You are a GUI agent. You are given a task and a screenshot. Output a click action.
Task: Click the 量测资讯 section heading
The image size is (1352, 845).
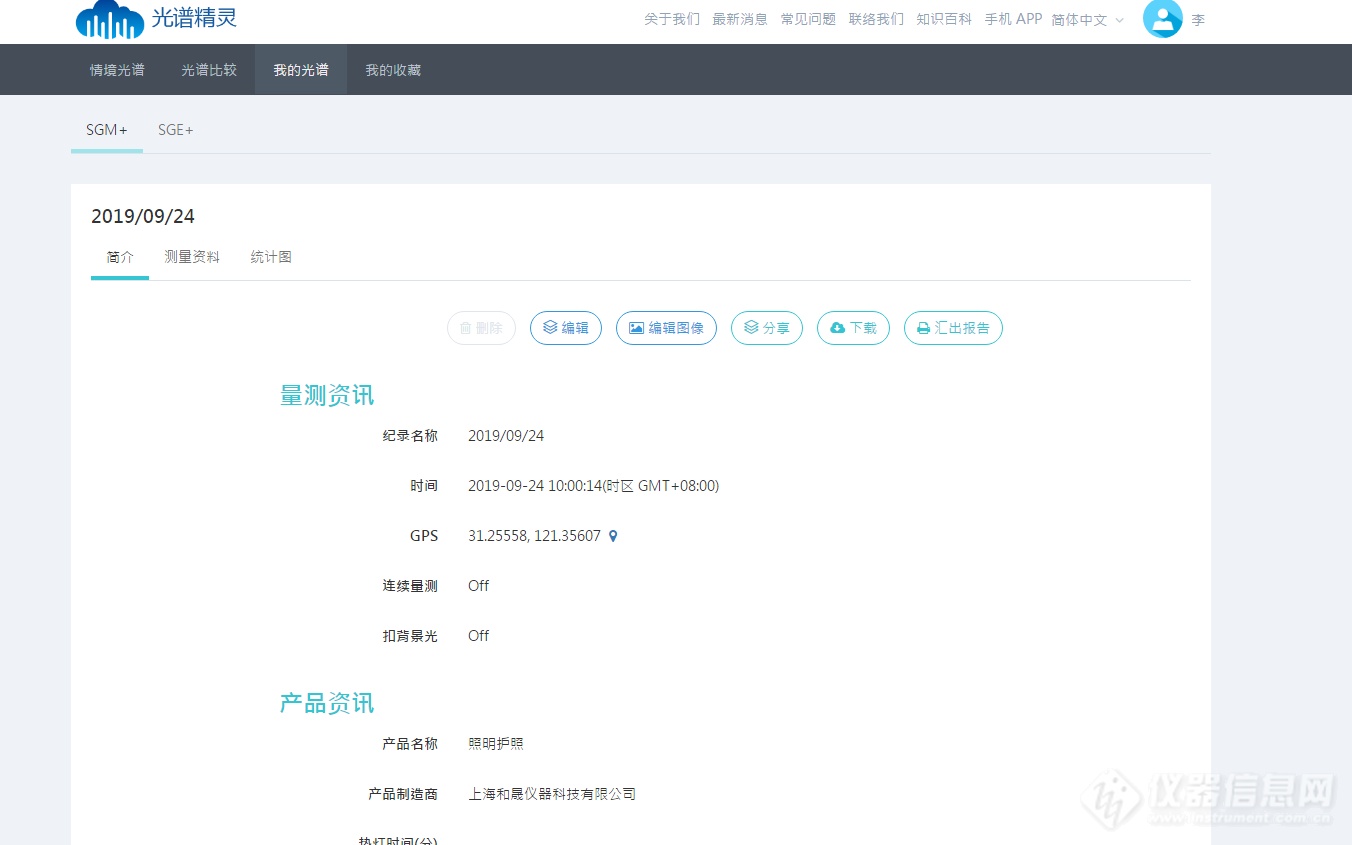tap(327, 395)
